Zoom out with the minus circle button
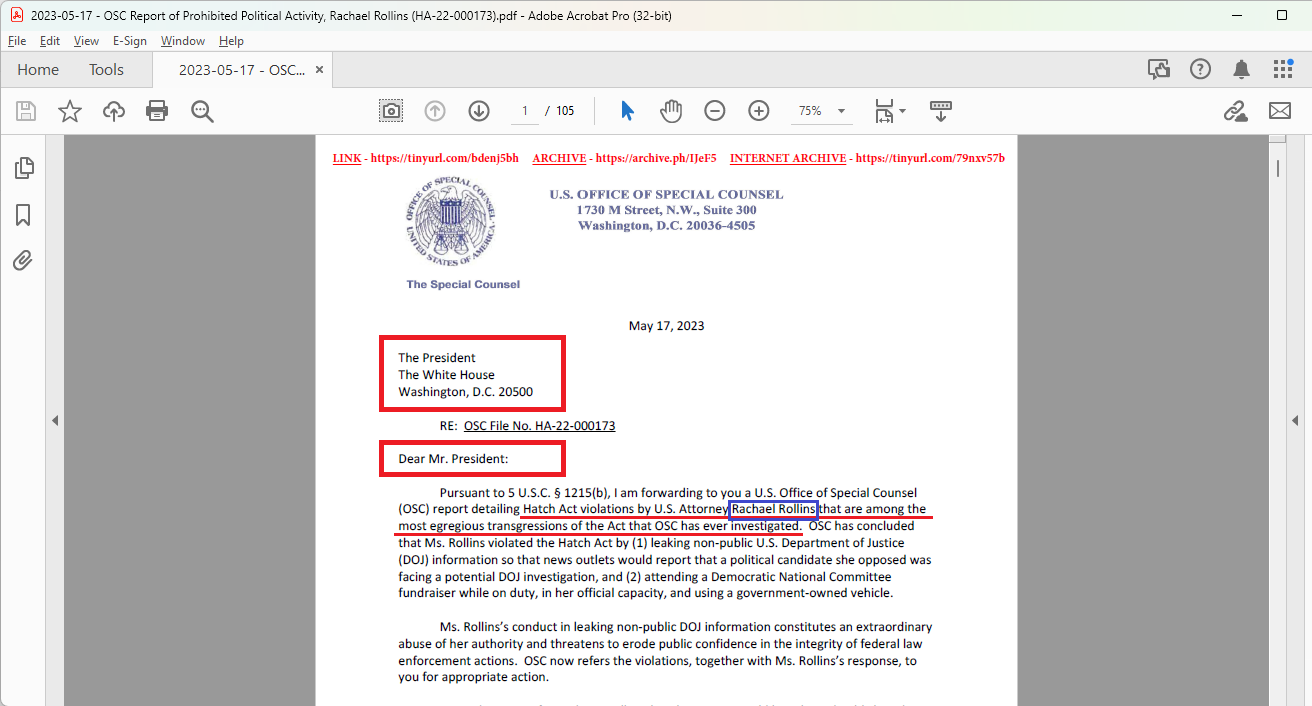The width and height of the screenshot is (1312, 706). 714,111
